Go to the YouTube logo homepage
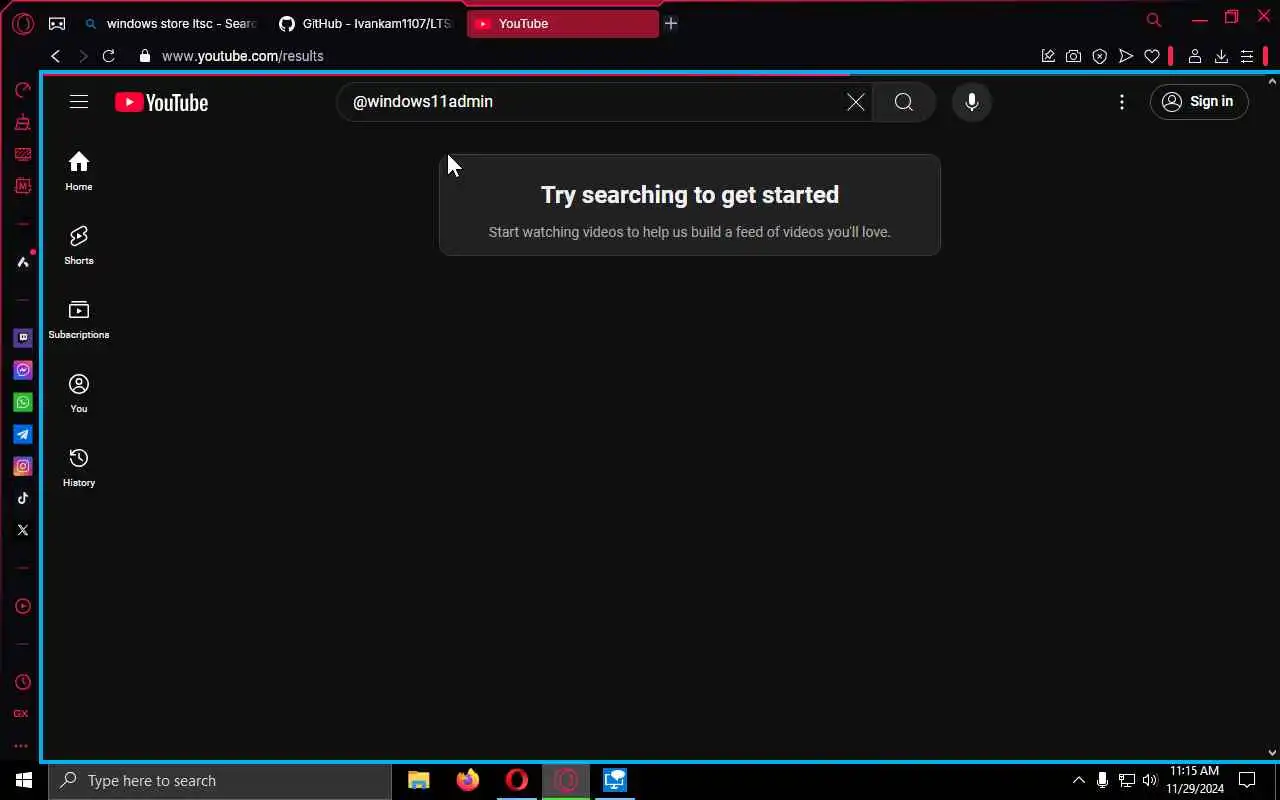The image size is (1280, 800). (161, 102)
